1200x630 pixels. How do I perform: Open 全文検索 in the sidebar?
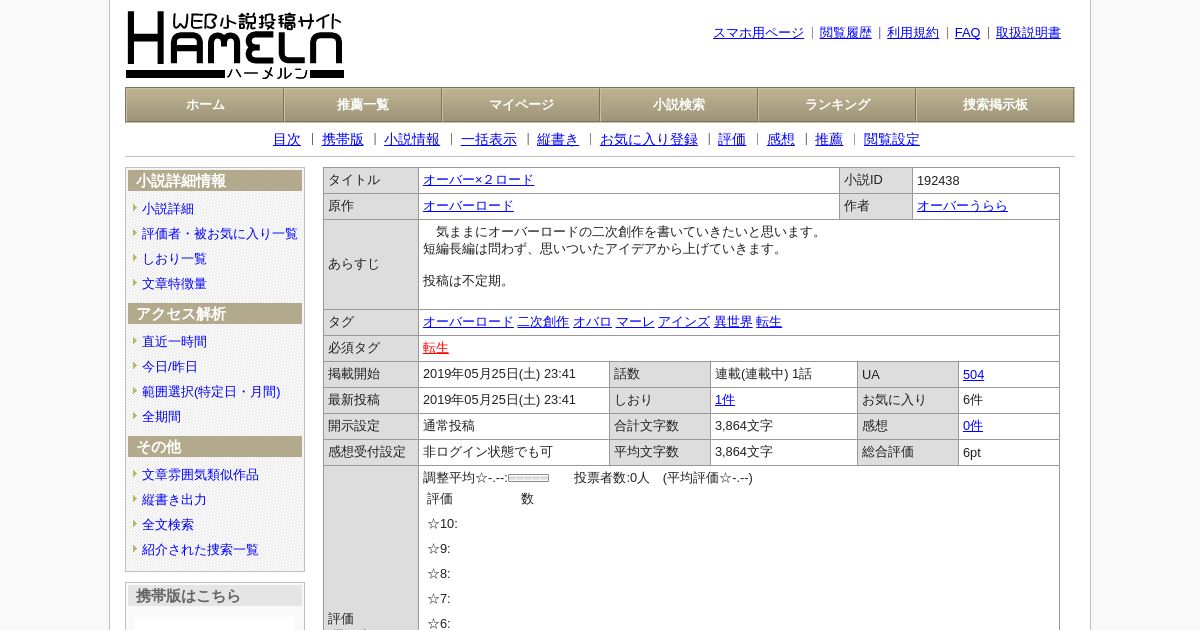pos(168,525)
